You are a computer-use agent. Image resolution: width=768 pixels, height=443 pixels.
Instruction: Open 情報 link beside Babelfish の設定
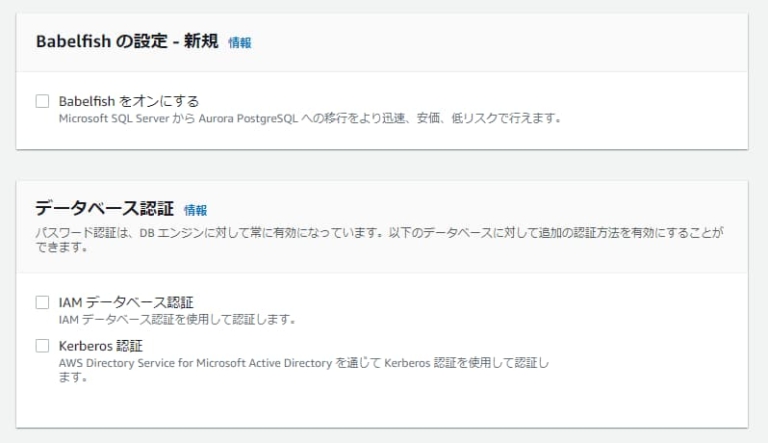pyautogui.click(x=240, y=43)
